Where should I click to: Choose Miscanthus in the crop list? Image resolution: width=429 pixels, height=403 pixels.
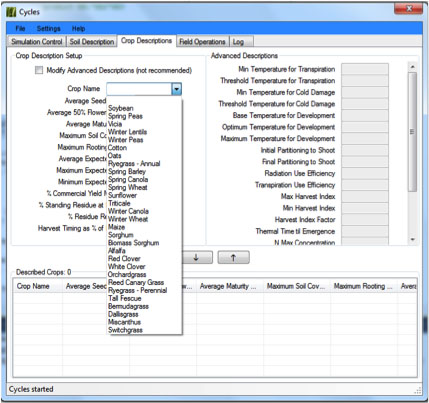point(124,322)
